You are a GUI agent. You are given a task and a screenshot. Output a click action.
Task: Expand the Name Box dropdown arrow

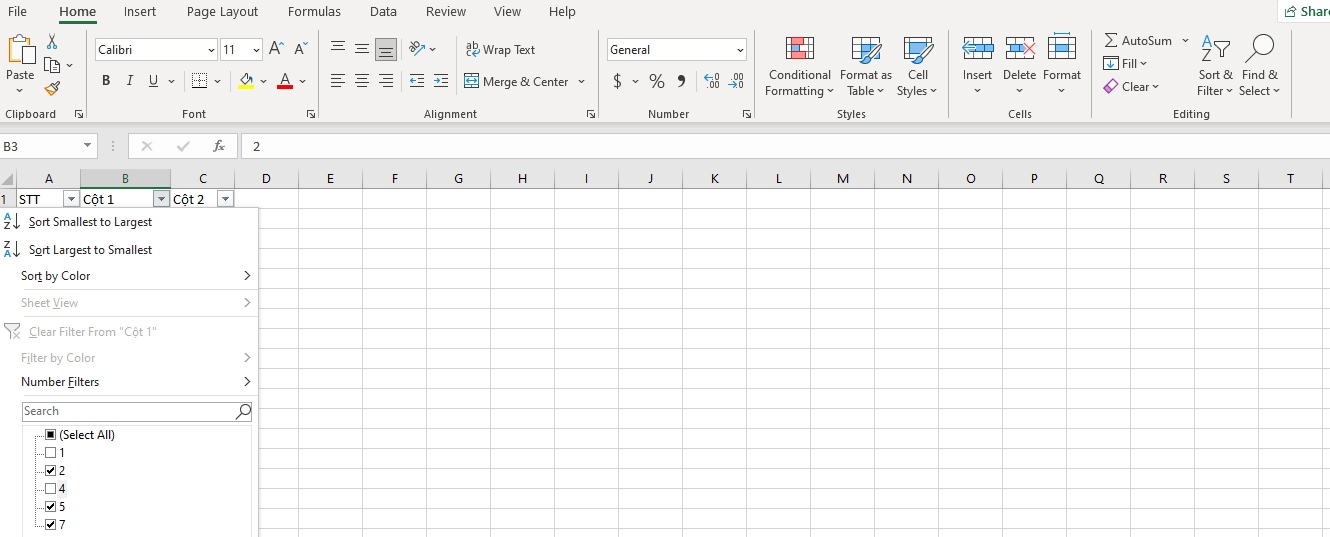click(x=87, y=146)
